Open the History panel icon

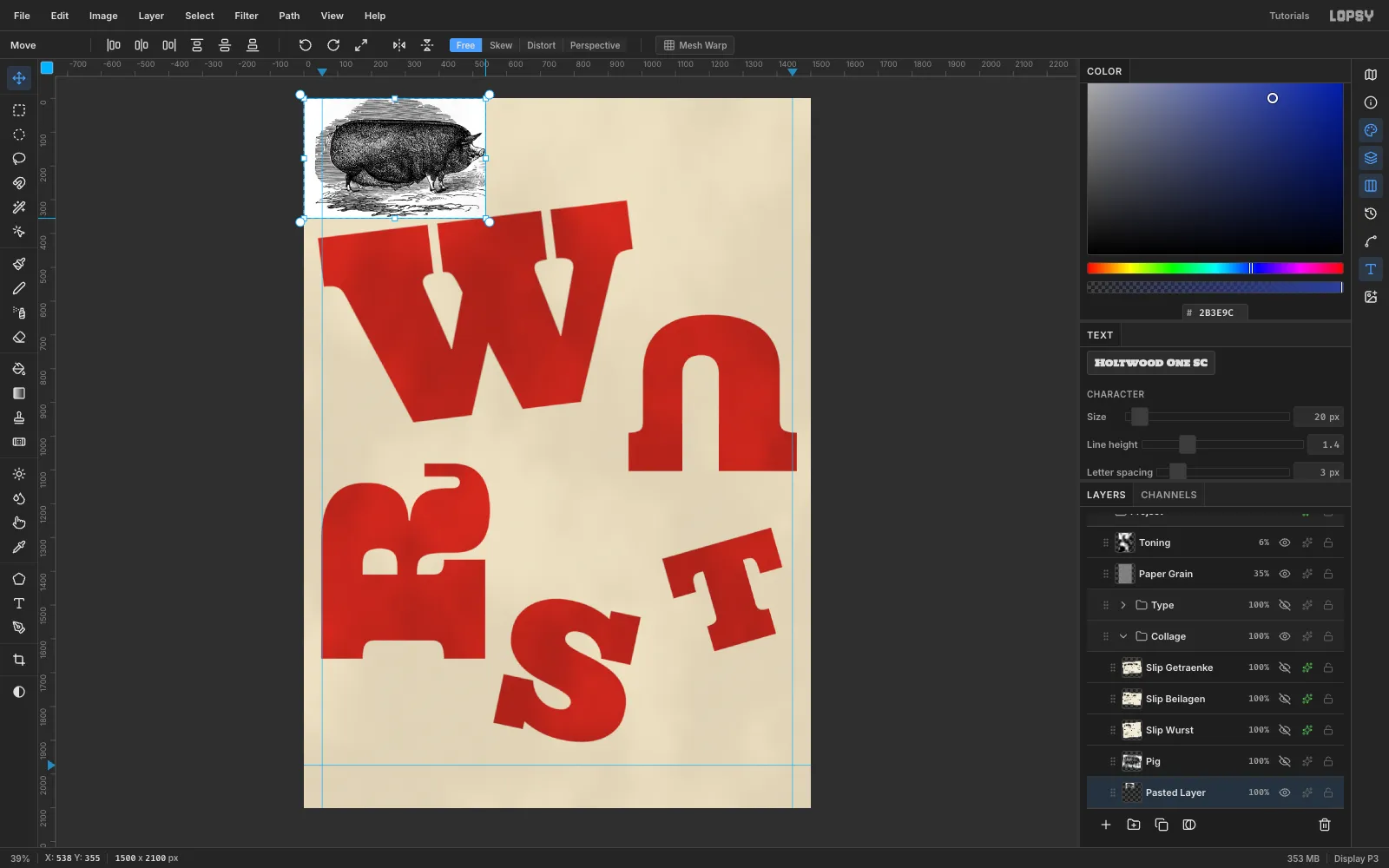pos(1371,214)
